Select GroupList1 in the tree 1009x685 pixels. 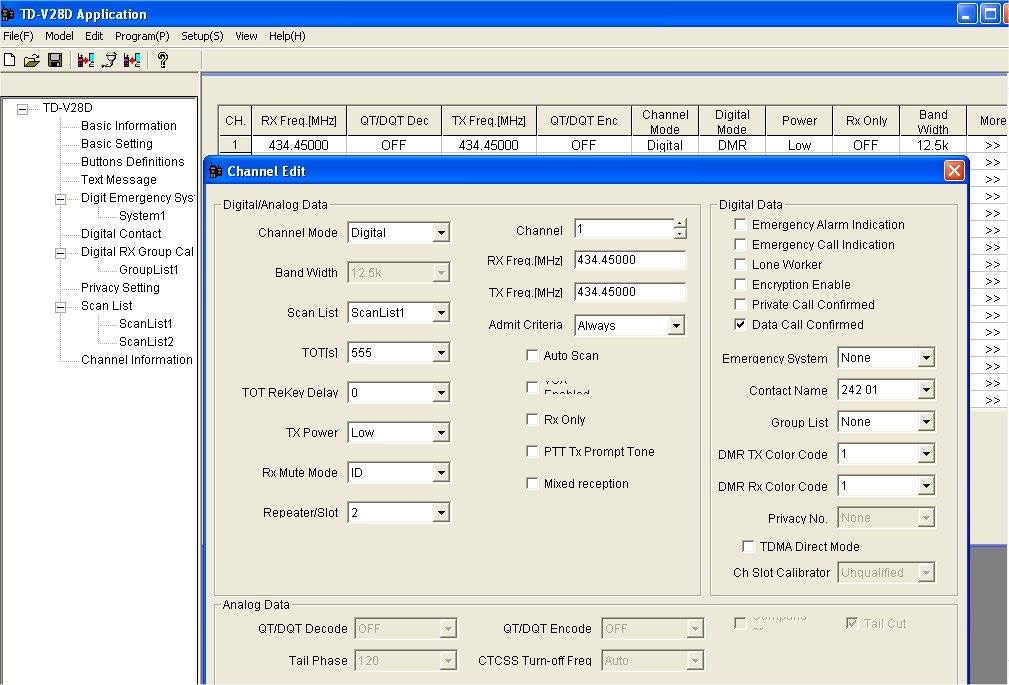pos(149,270)
